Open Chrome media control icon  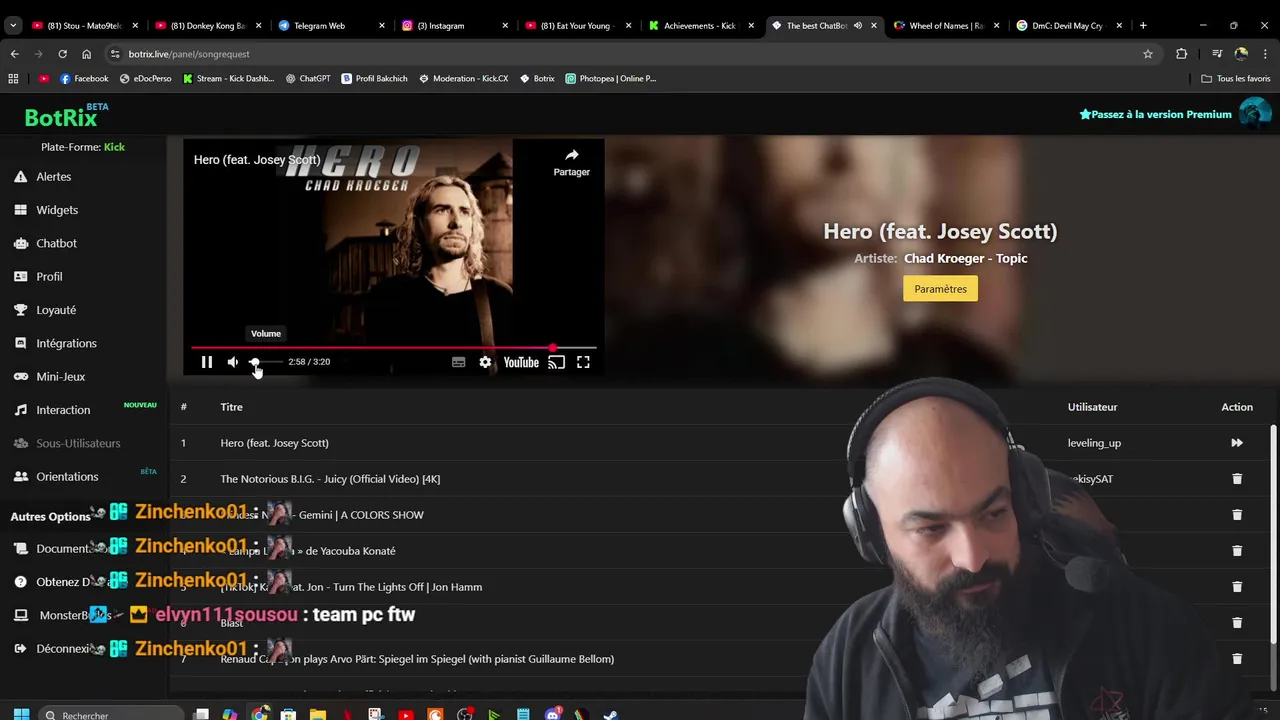(1217, 54)
